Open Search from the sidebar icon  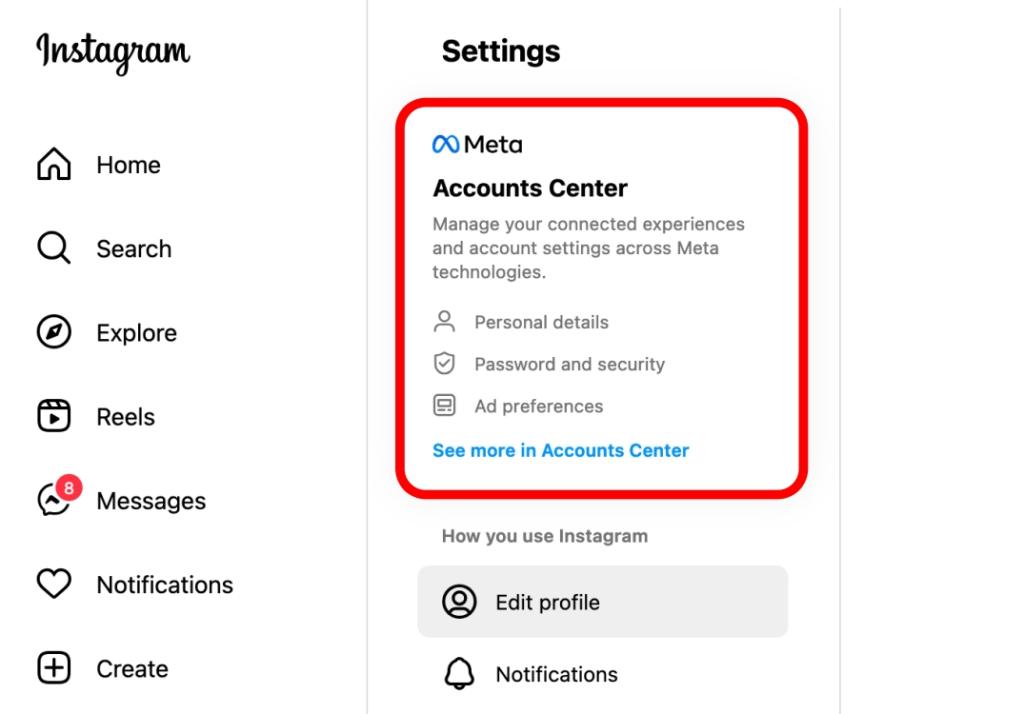[52, 248]
